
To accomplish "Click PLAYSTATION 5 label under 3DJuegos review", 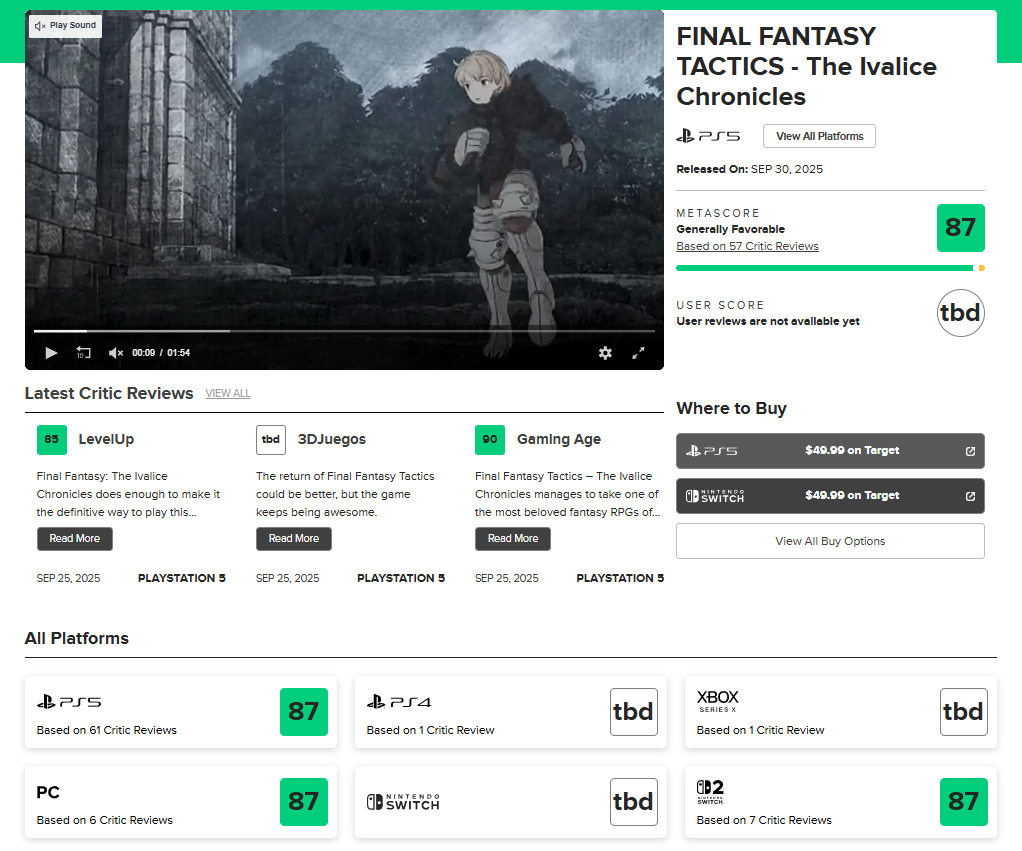I will pos(401,578).
